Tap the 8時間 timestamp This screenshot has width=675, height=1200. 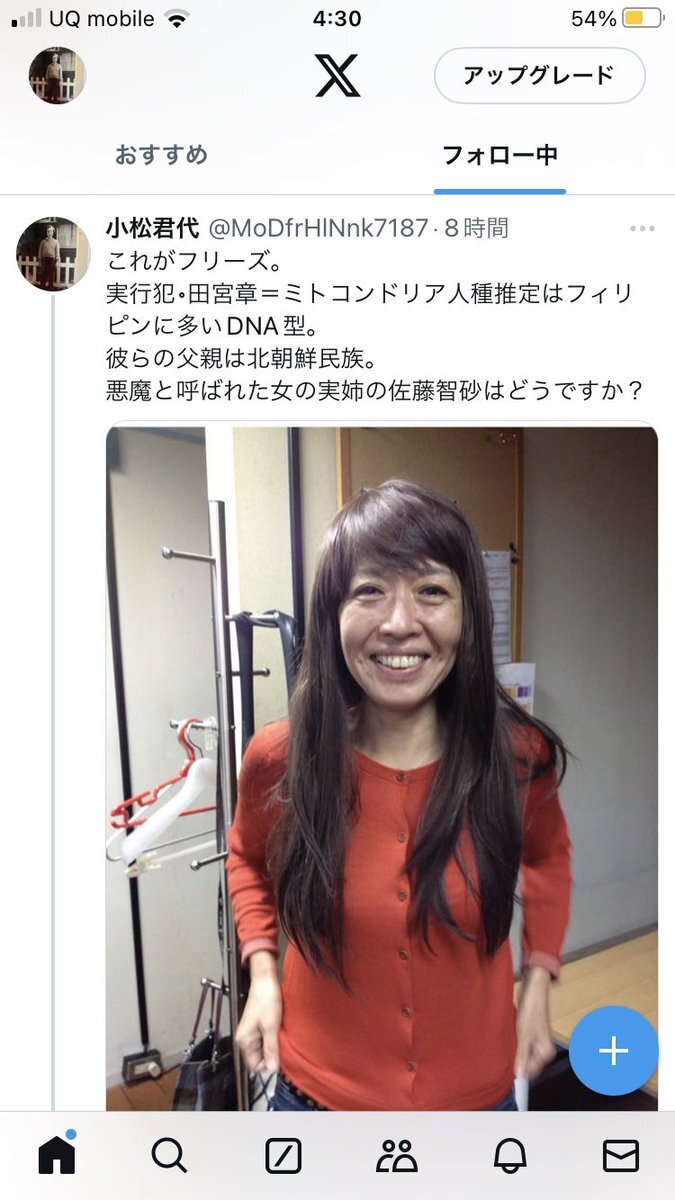(x=477, y=228)
